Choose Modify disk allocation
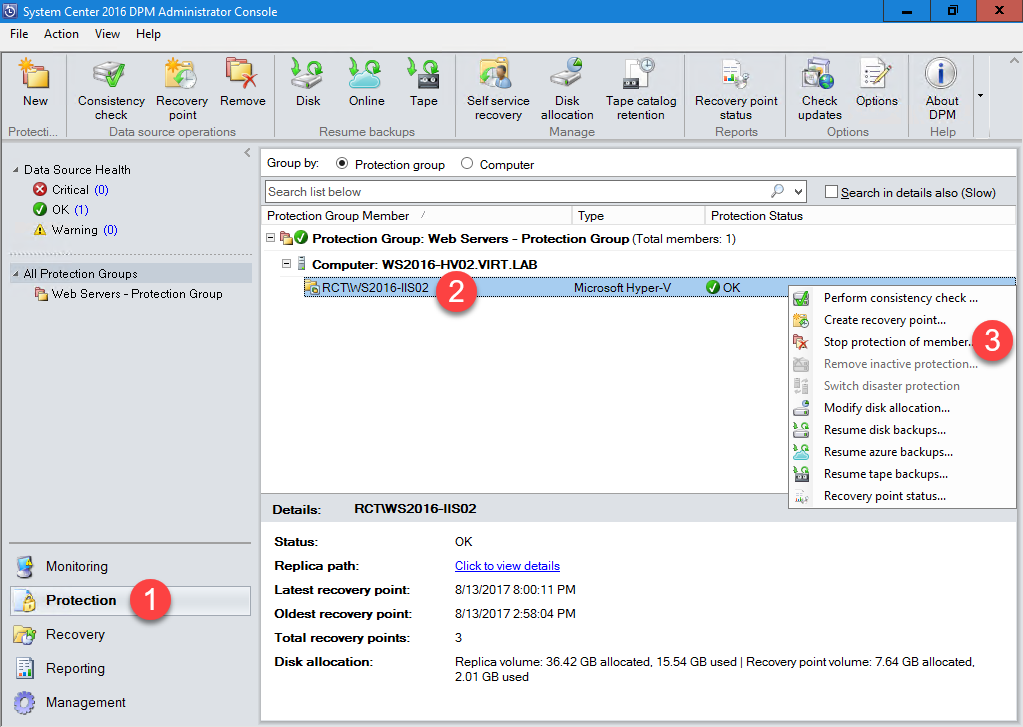1023x727 pixels. pyautogui.click(x=902, y=408)
